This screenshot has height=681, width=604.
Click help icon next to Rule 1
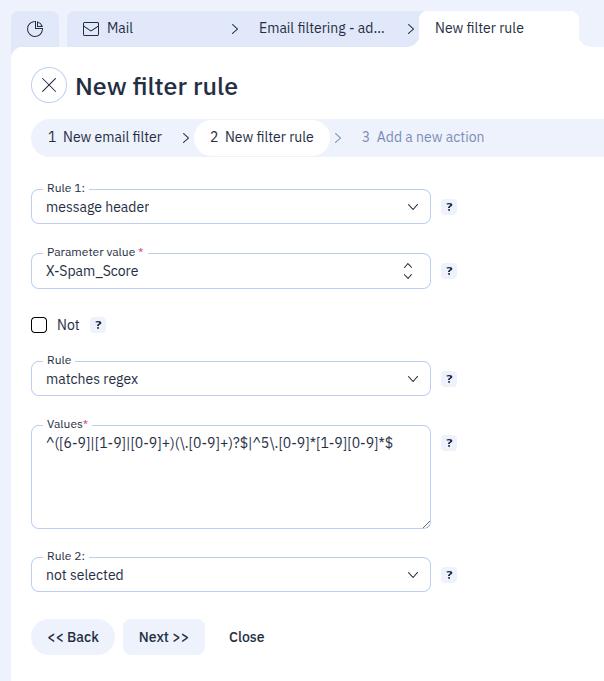pos(449,207)
